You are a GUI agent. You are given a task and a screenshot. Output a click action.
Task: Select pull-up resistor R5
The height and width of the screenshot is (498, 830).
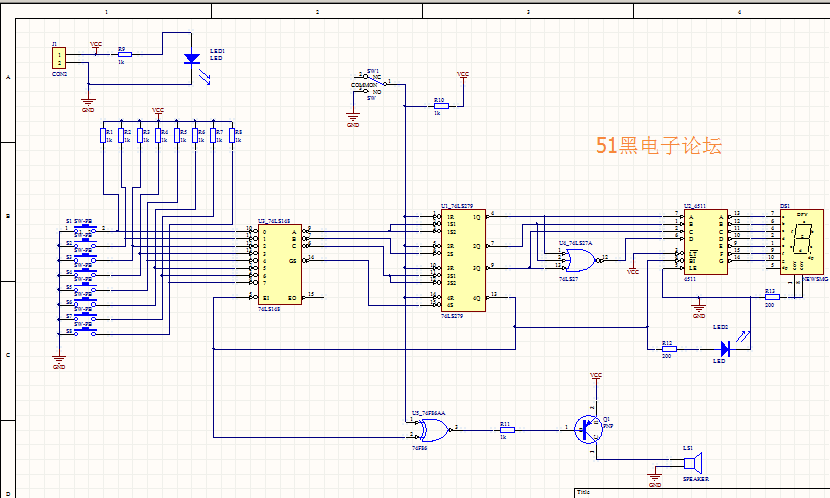[177, 135]
